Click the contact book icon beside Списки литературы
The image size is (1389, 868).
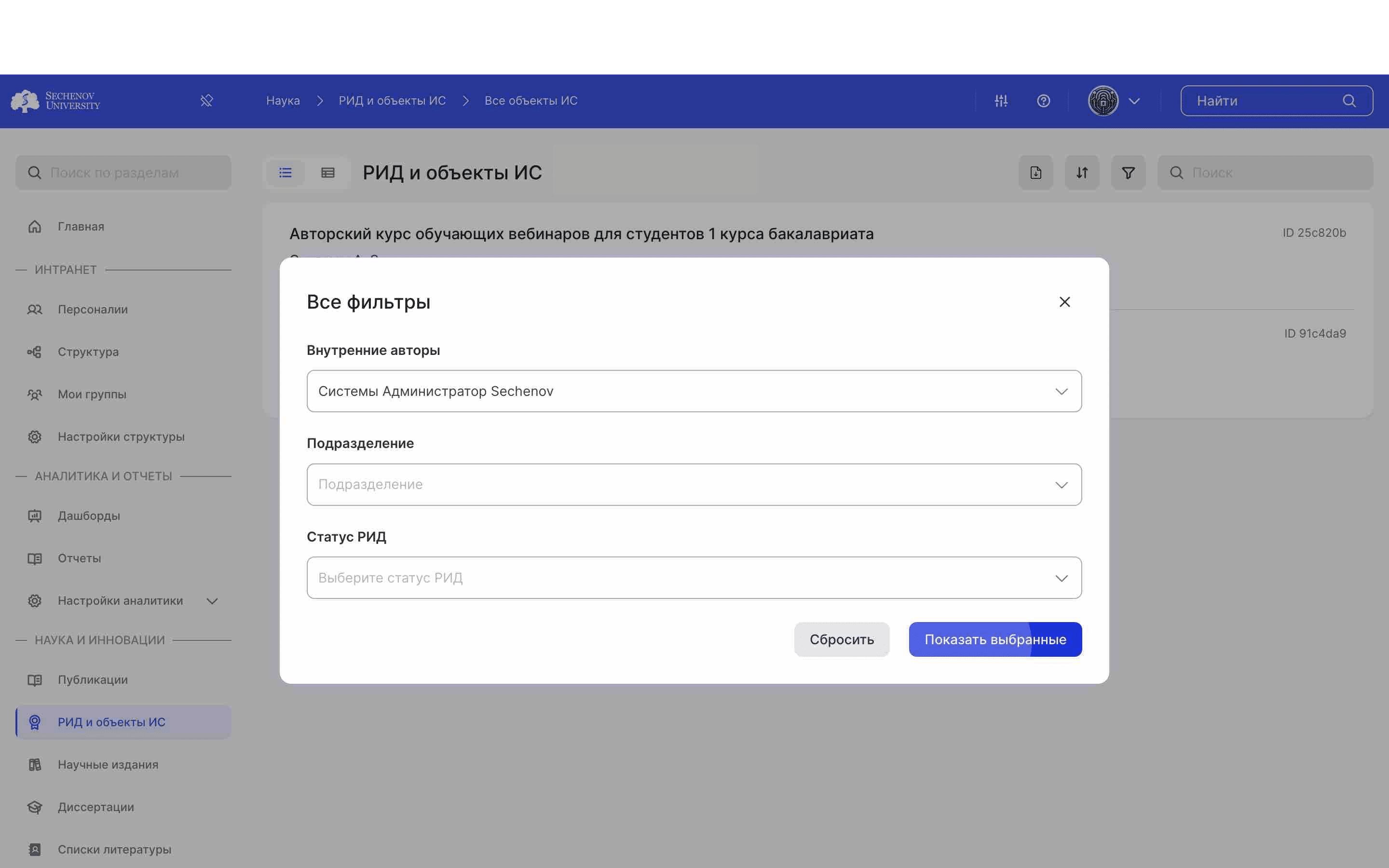(x=34, y=850)
